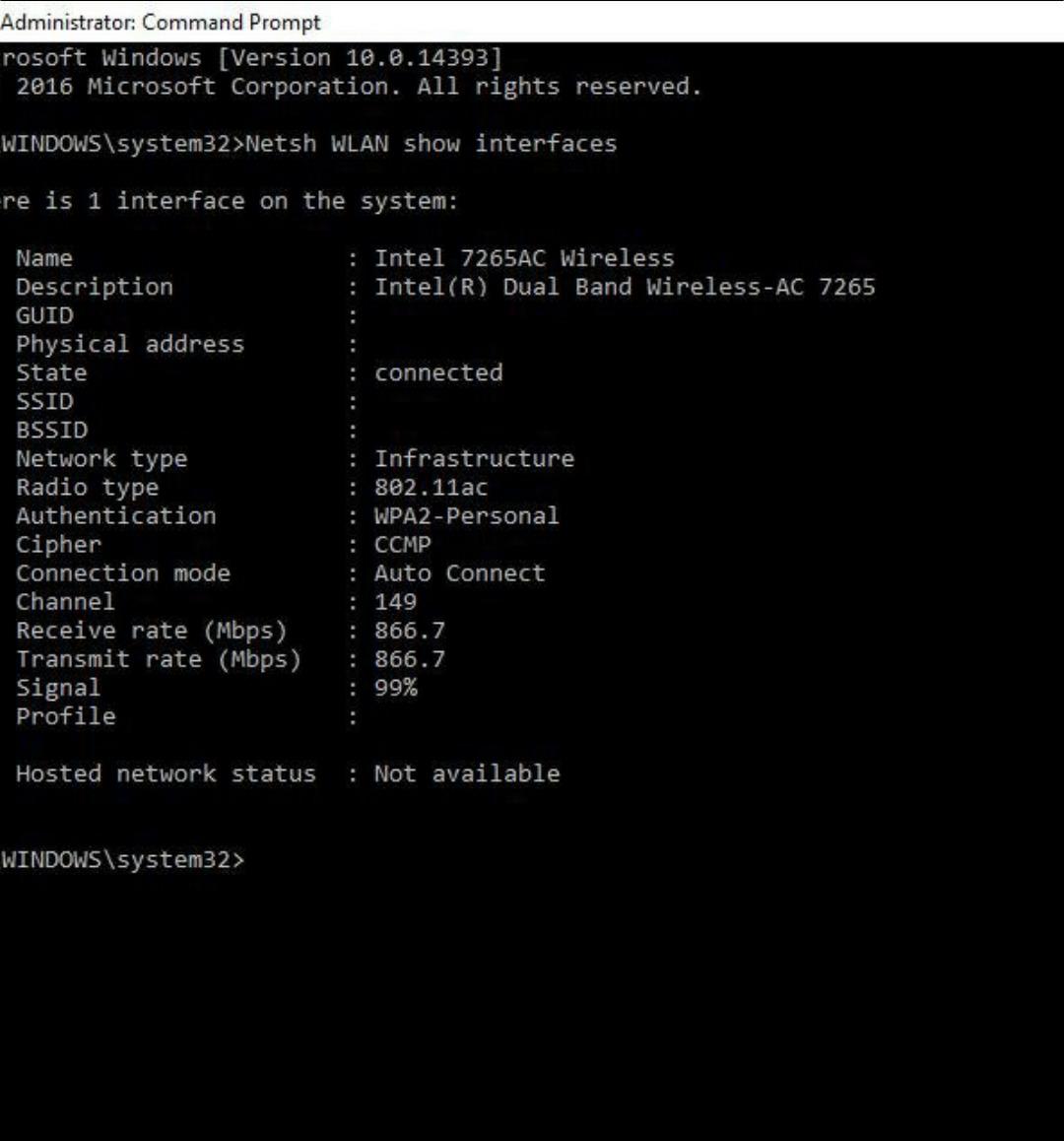Click the Intel(R) Dual Band Wireless-AC 7265 description
Image resolution: width=1064 pixels, height=1141 pixels.
[x=625, y=286]
